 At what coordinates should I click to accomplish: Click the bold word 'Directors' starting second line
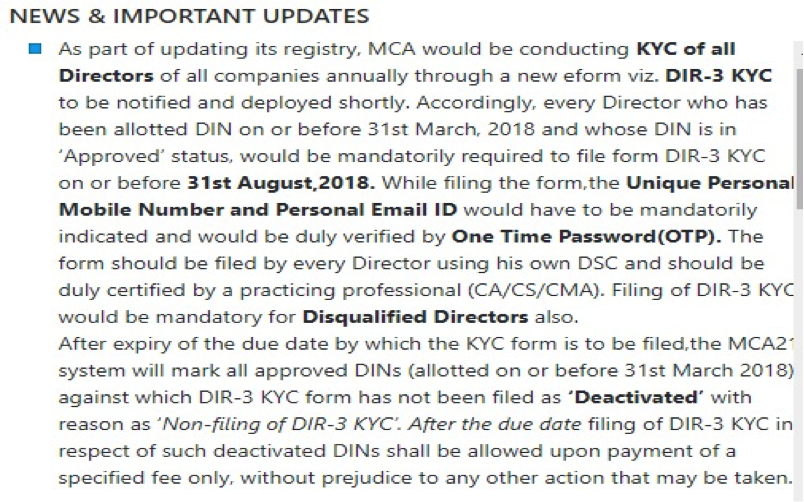[106, 76]
